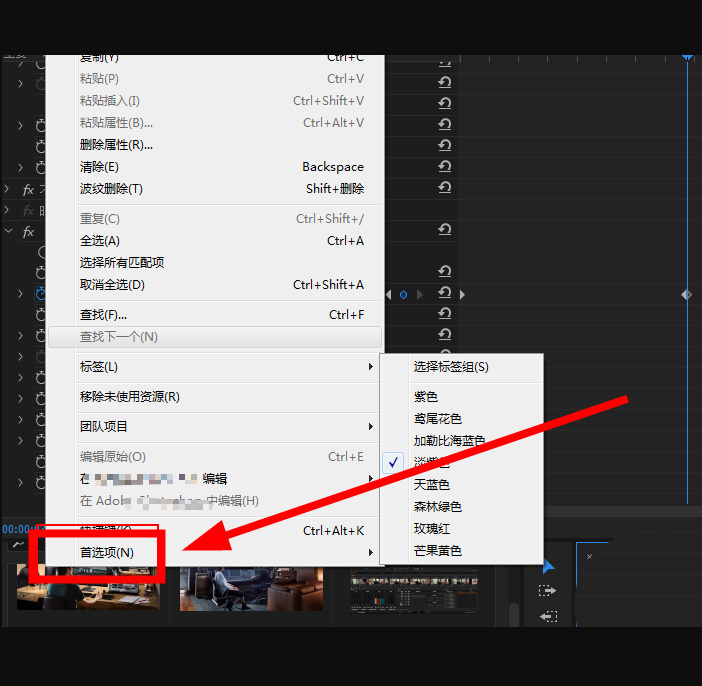Click the vertical scrollbar beside the thumbnails
This screenshot has height=686, width=702.
(x=514, y=614)
